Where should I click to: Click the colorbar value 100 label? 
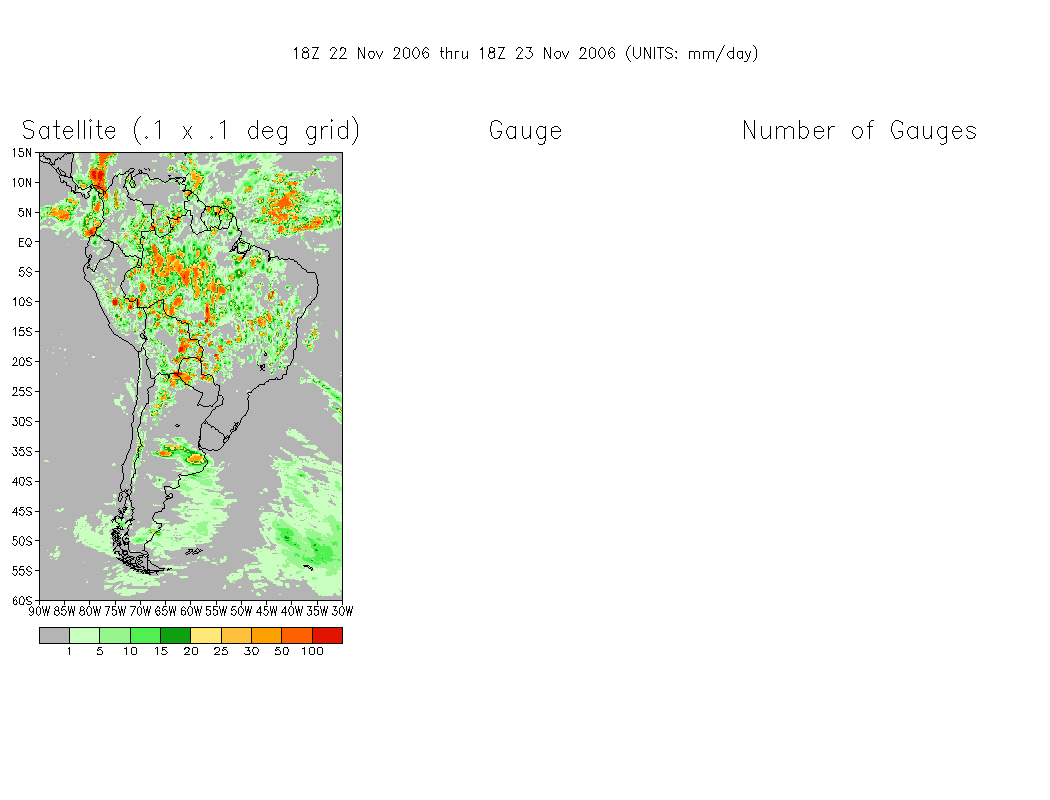pos(312,651)
